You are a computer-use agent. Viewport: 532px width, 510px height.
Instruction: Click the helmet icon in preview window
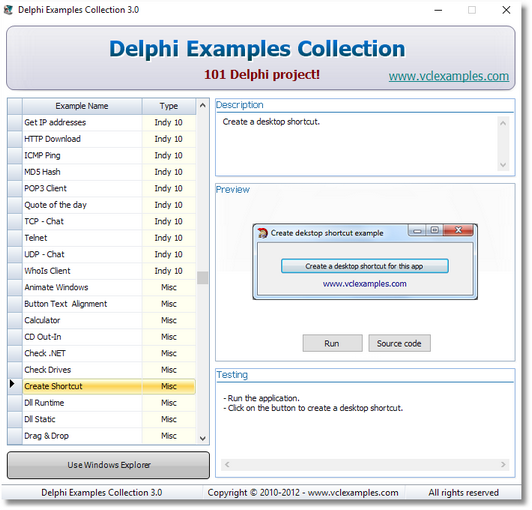coord(262,233)
